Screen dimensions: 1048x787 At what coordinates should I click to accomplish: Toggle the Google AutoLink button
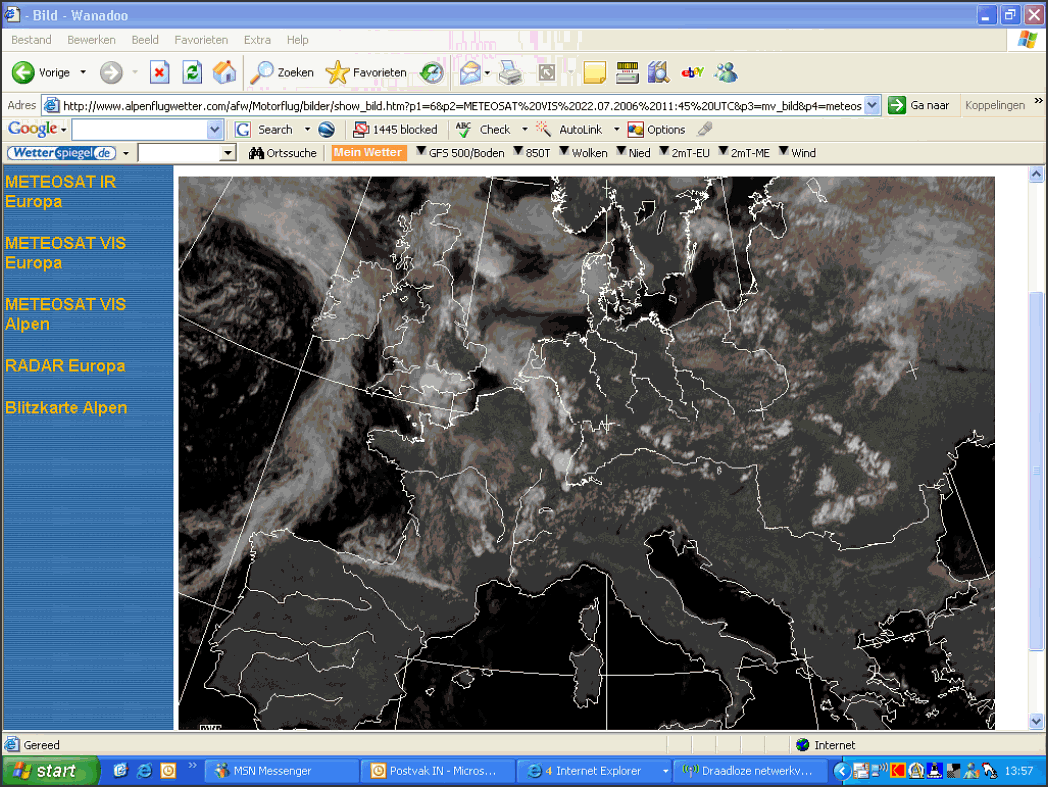pyautogui.click(x=570, y=130)
